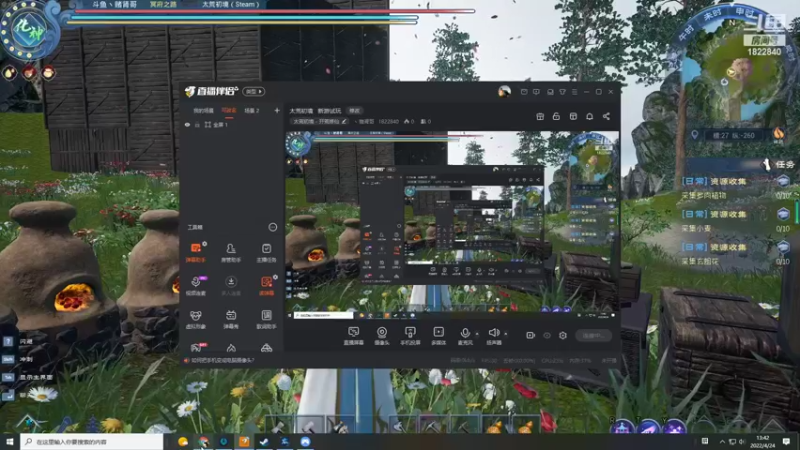800x450 pixels.
Task: Click the 化神 character portrait in game
Action: tap(29, 30)
